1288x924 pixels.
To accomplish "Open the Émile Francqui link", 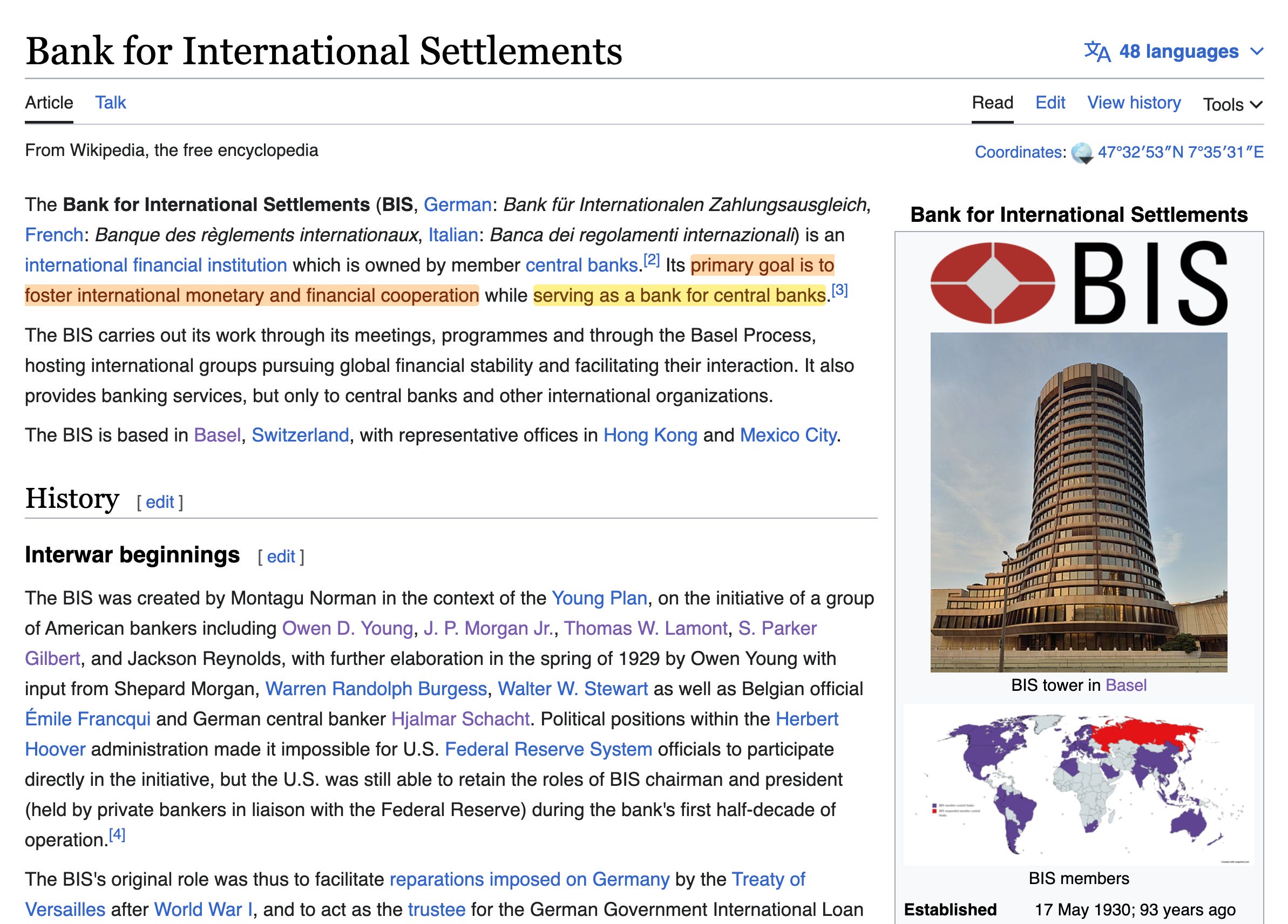I will coord(87,718).
